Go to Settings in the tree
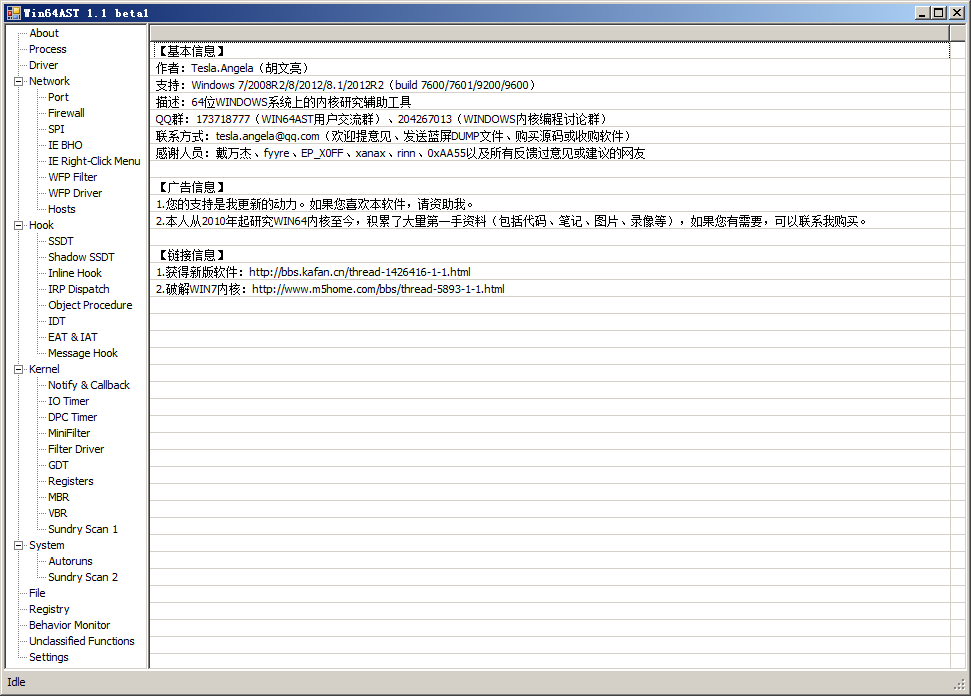971x696 pixels. (48, 657)
